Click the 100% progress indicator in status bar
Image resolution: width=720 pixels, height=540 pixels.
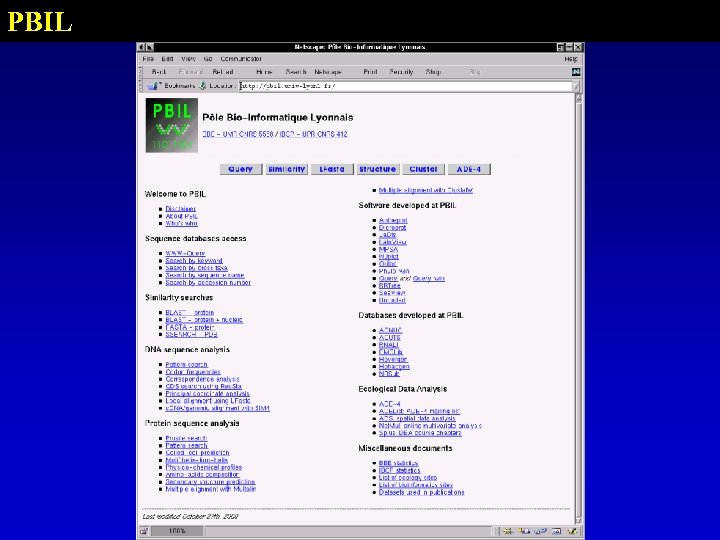(177, 531)
